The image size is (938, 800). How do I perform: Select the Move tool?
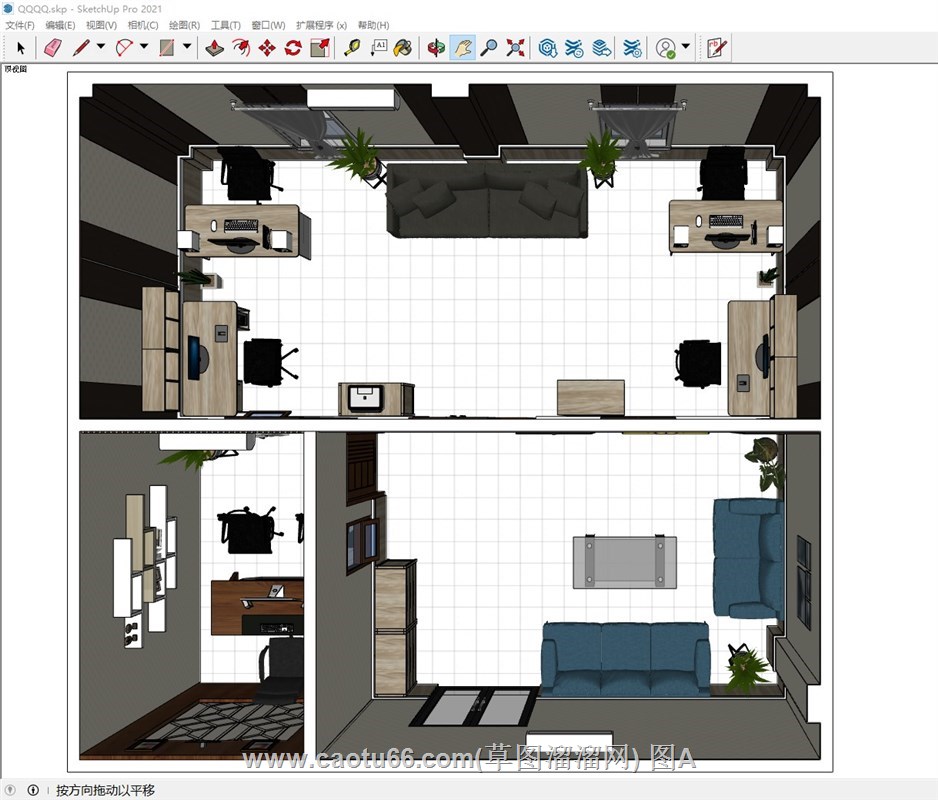pos(267,47)
